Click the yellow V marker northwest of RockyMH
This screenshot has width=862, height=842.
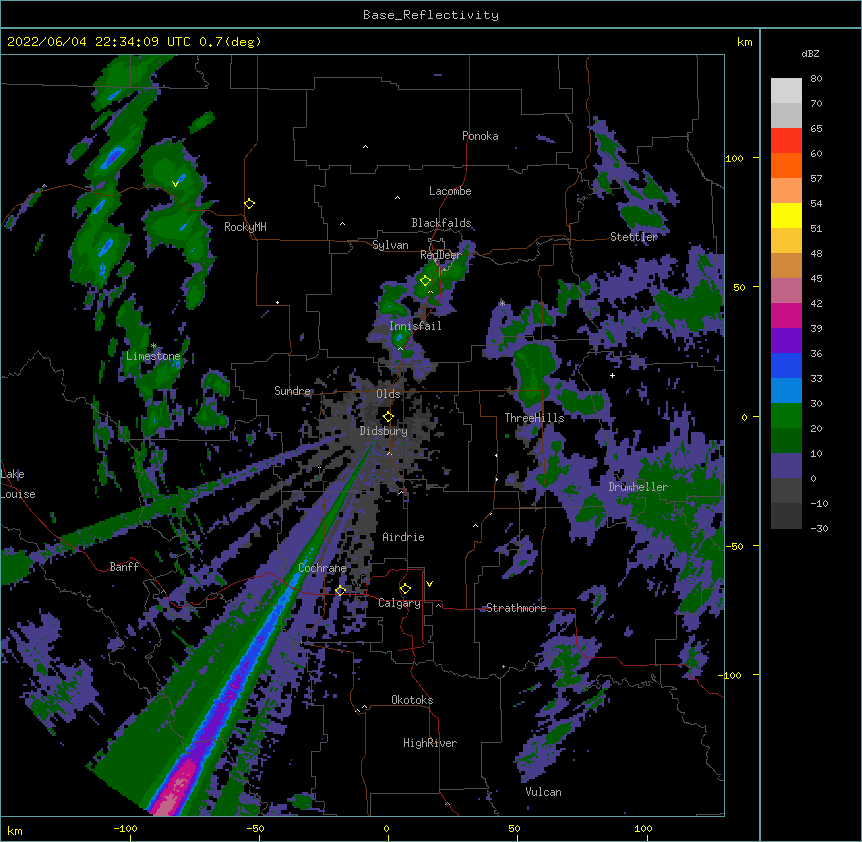pyautogui.click(x=175, y=184)
